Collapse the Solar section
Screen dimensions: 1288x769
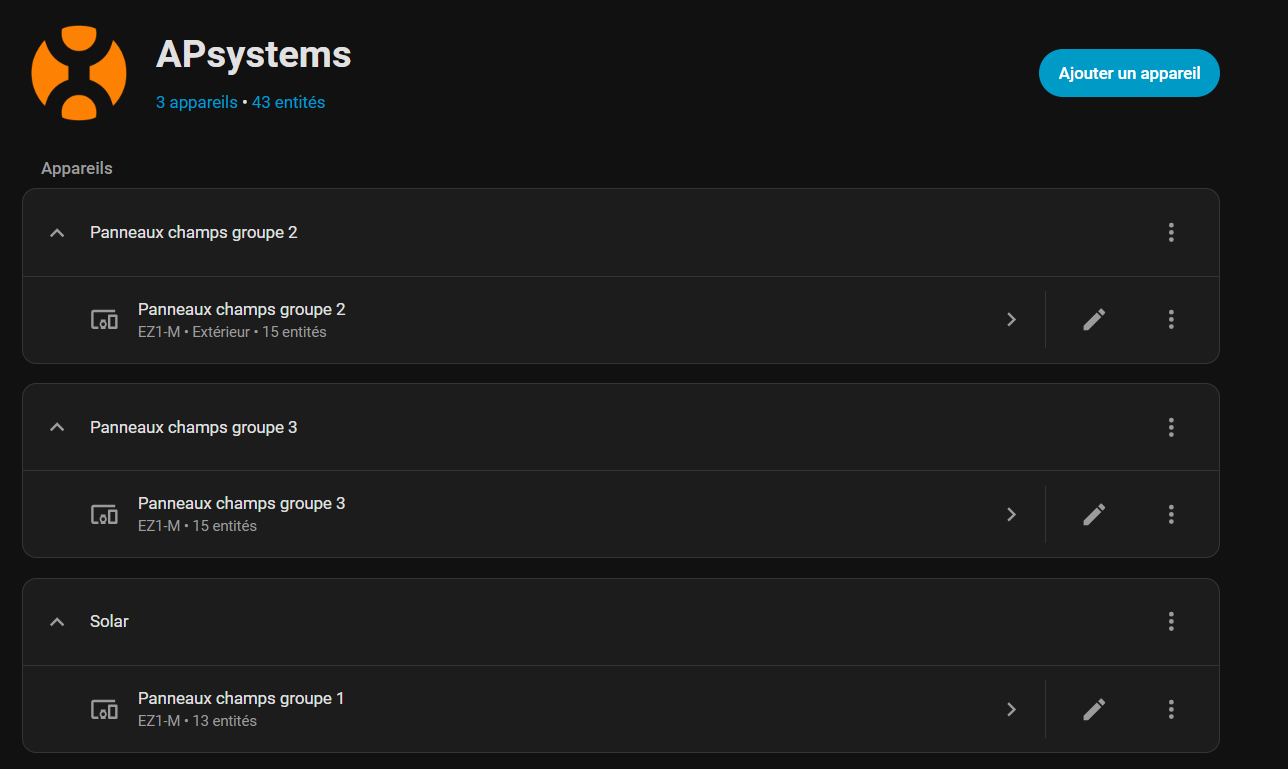pos(57,621)
